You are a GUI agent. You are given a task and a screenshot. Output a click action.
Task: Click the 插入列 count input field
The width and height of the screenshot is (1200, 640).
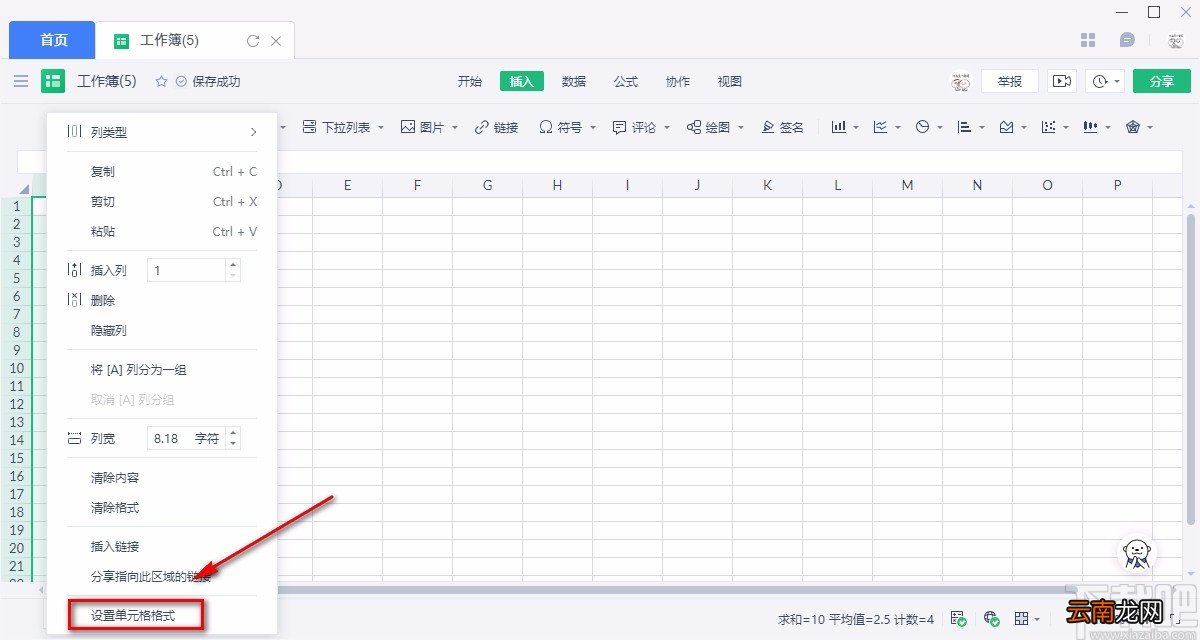(187, 270)
